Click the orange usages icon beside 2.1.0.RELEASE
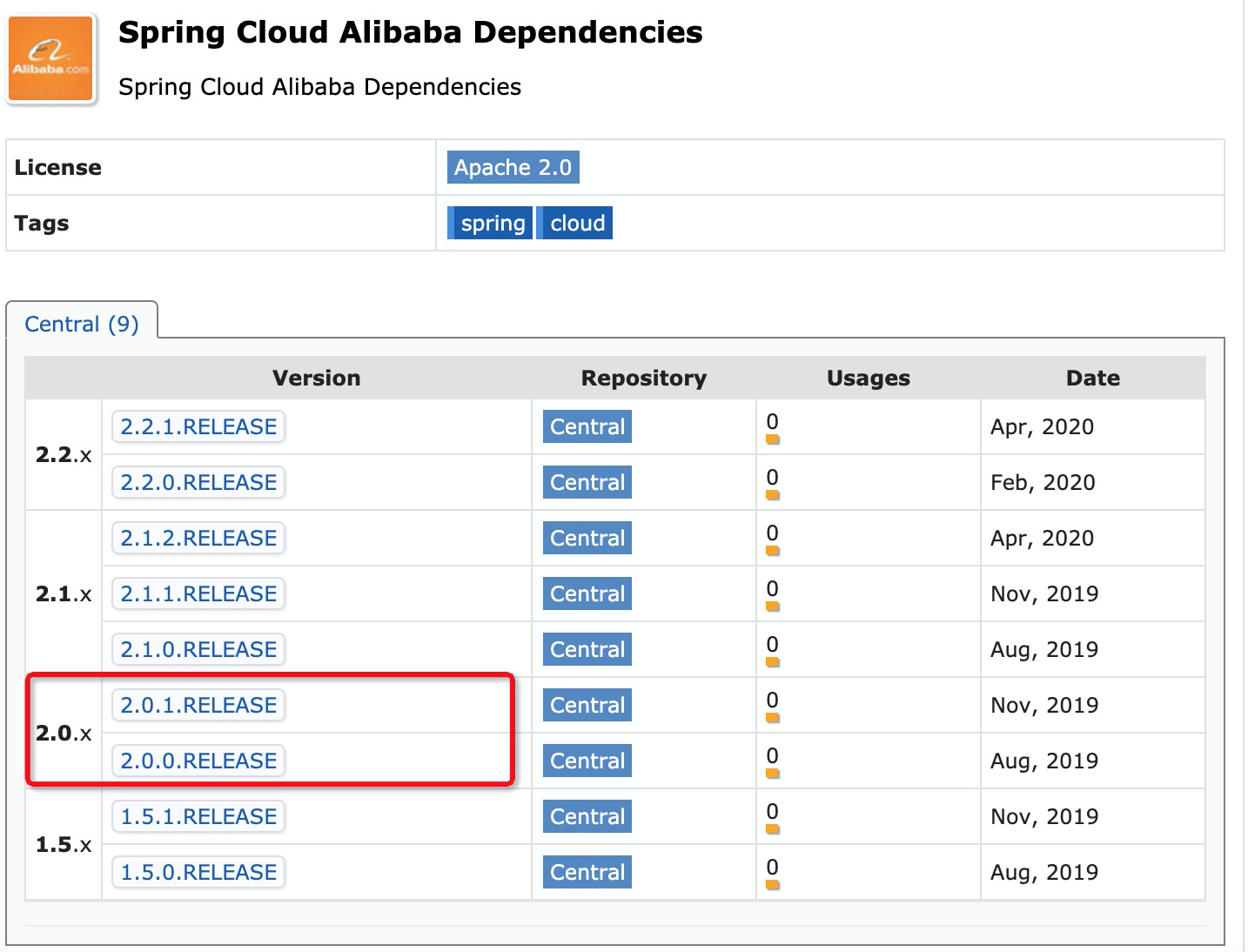Viewport: 1248px width, 952px height. 772,660
